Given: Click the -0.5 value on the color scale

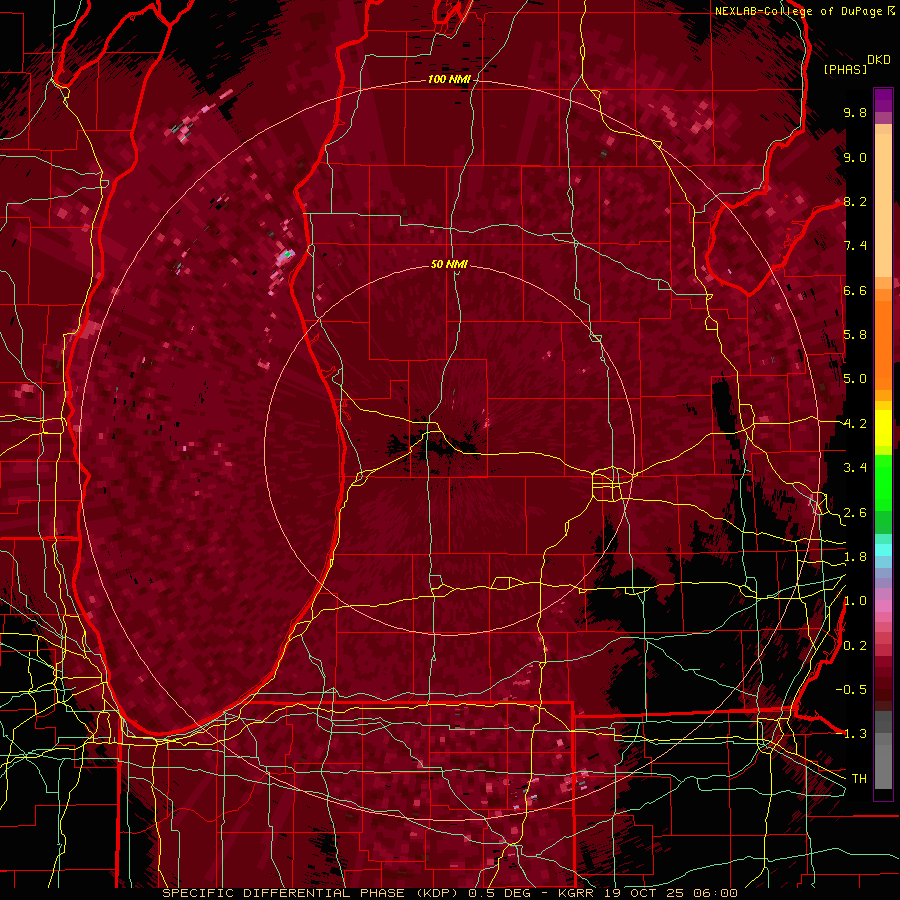Looking at the screenshot, I should pyautogui.click(x=851, y=690).
